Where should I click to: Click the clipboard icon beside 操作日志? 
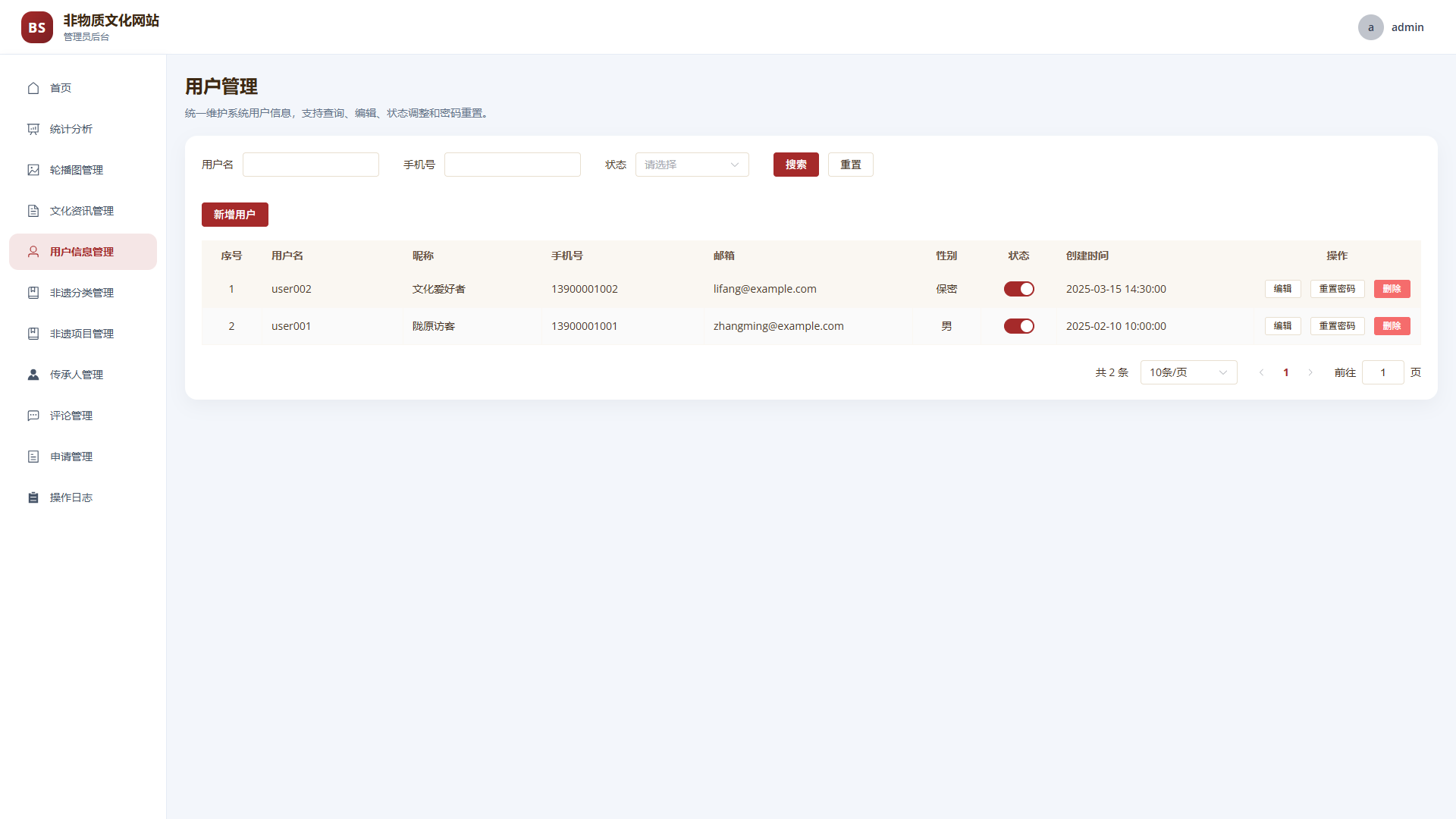[33, 497]
